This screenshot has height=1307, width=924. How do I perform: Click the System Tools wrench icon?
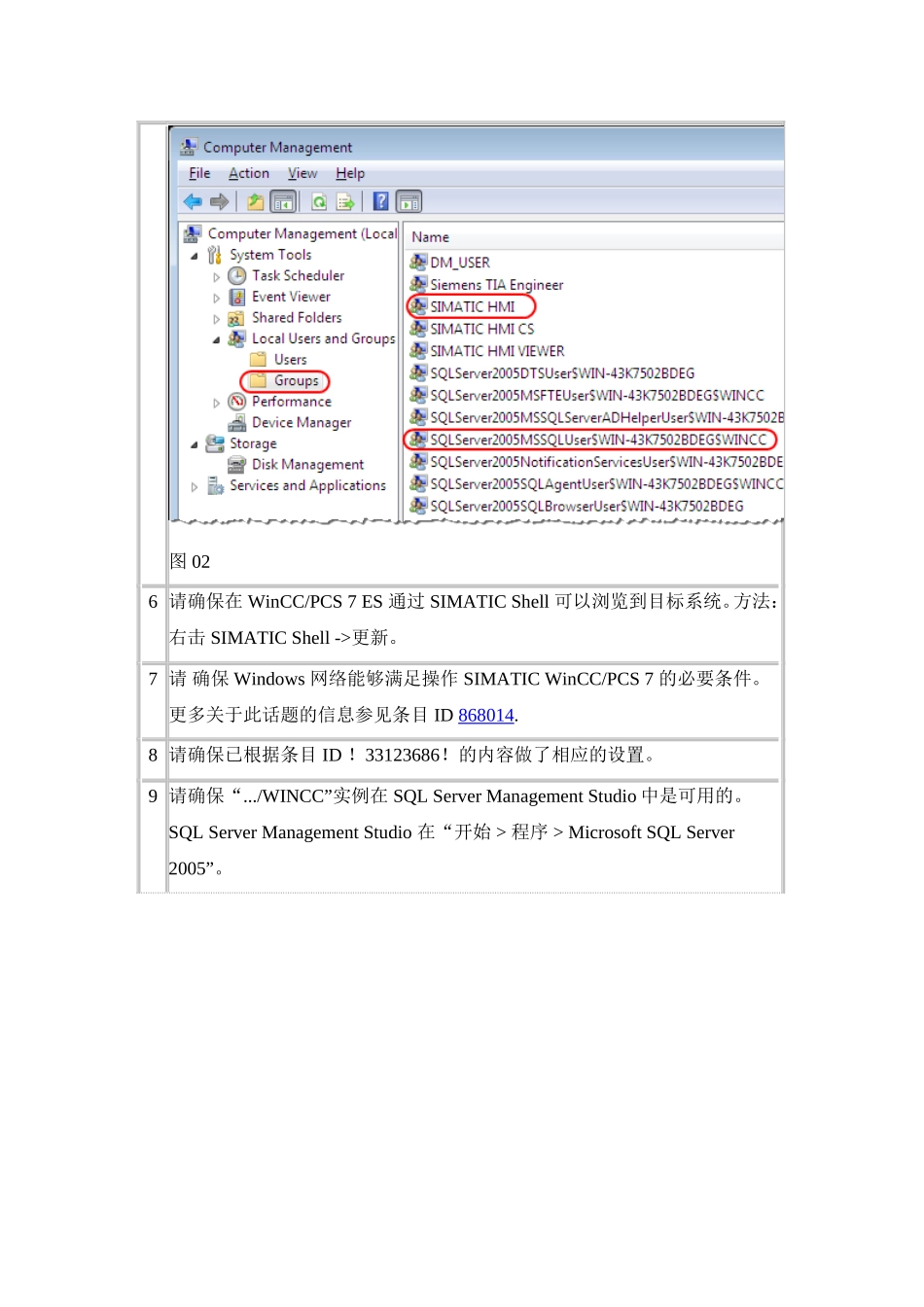tap(215, 255)
